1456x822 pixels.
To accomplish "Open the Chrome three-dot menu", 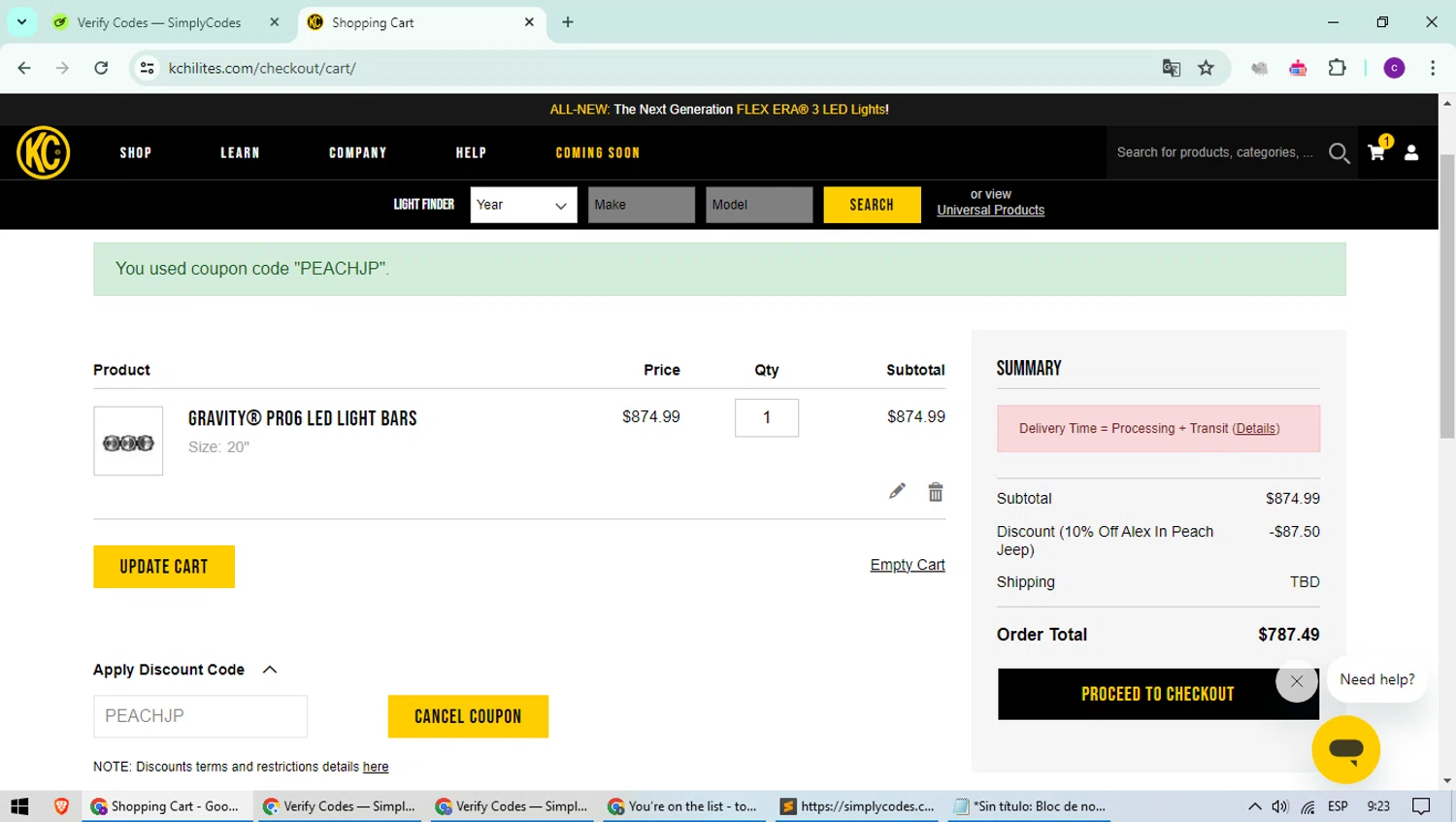I will tap(1433, 68).
